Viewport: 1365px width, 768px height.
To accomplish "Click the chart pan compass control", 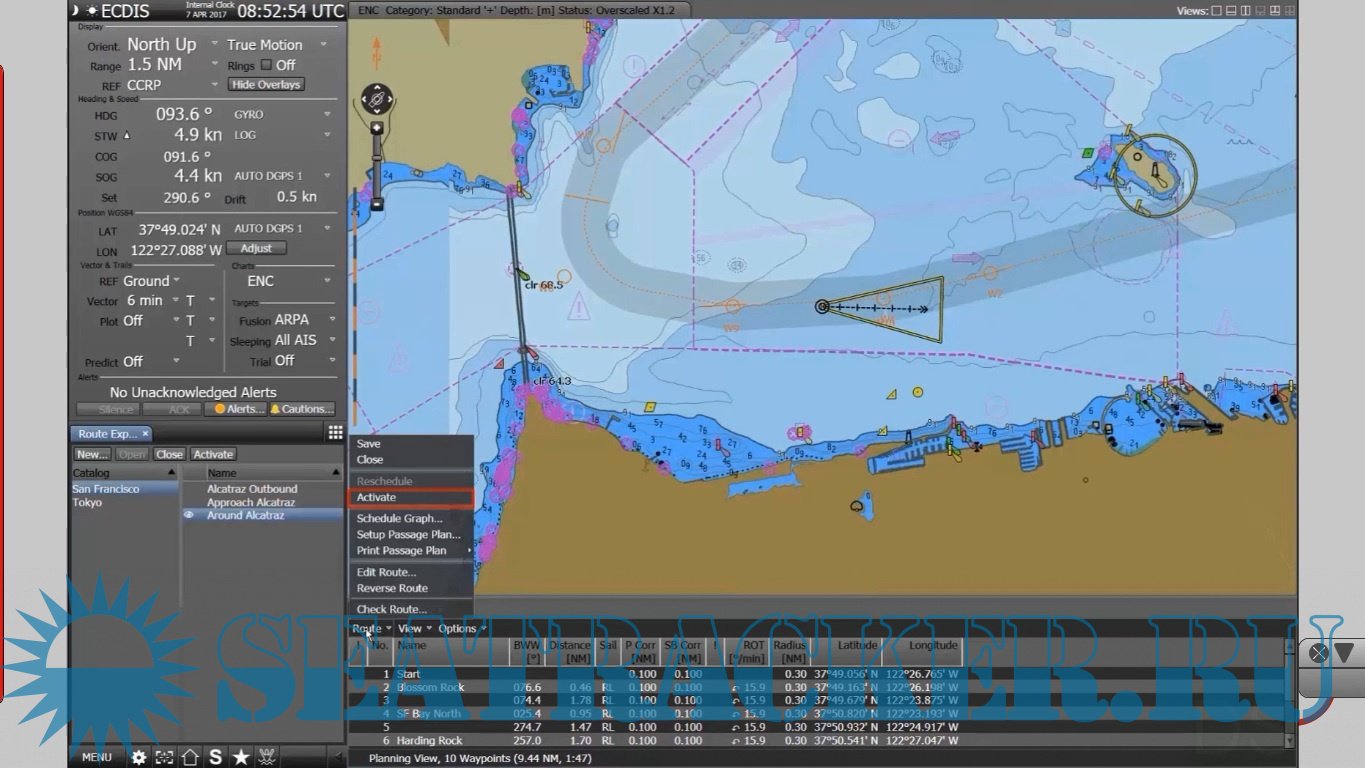I will coord(377,100).
